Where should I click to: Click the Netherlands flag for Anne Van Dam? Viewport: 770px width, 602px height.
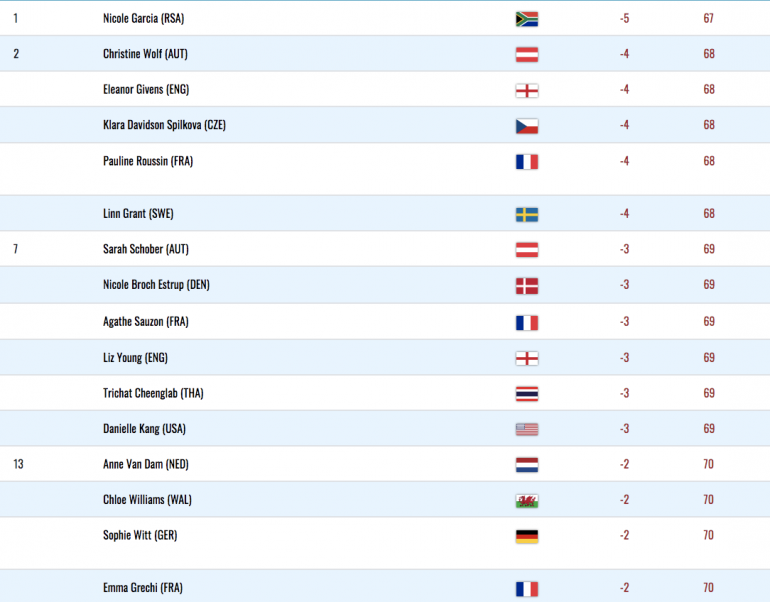pos(527,465)
